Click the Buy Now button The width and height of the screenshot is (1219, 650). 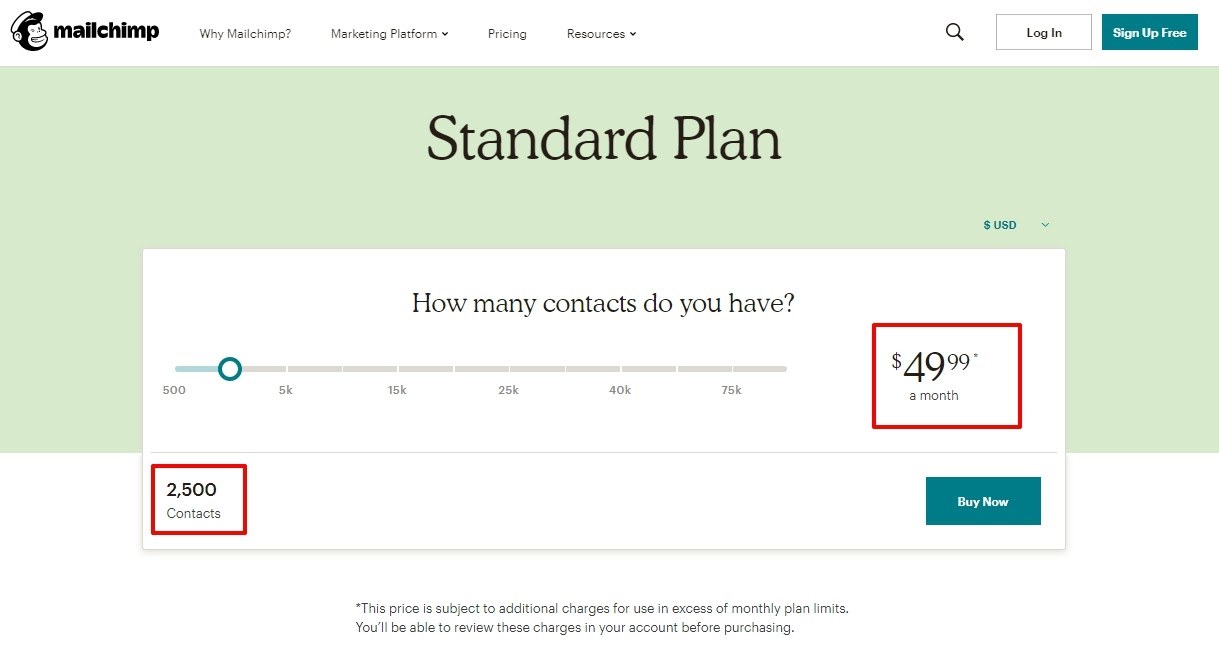(983, 501)
